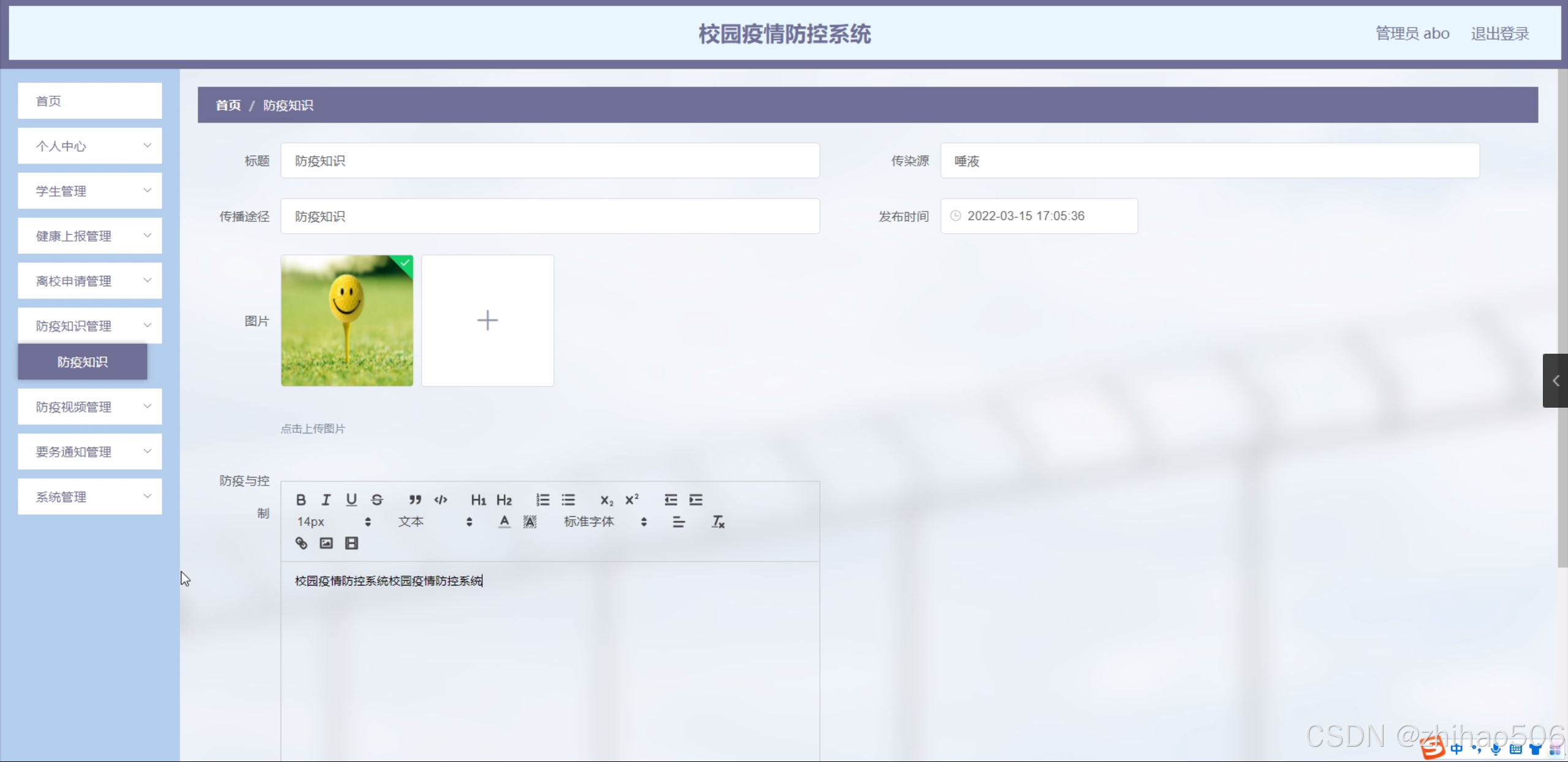Clear text formatting with the Tx icon
Image resolution: width=1568 pixels, height=762 pixels.
coord(718,522)
